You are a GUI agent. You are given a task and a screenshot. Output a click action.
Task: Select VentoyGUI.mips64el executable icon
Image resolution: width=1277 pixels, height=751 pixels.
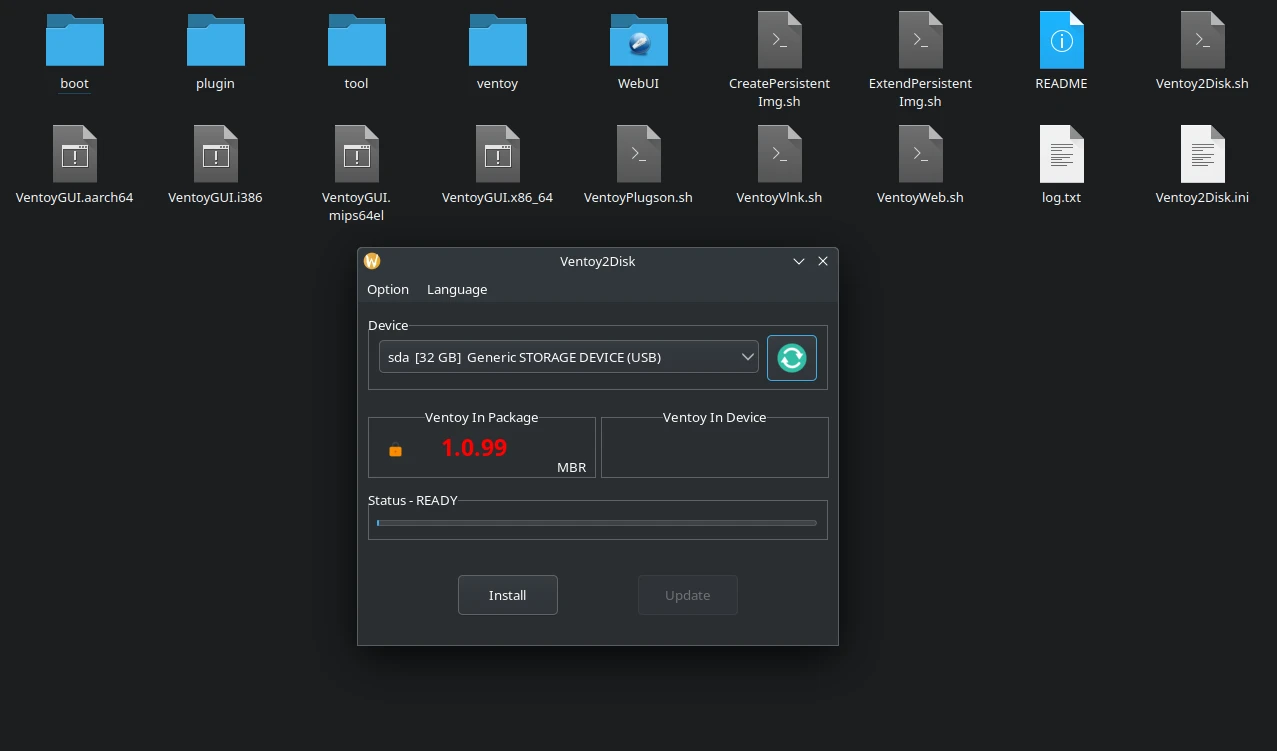click(x=357, y=154)
